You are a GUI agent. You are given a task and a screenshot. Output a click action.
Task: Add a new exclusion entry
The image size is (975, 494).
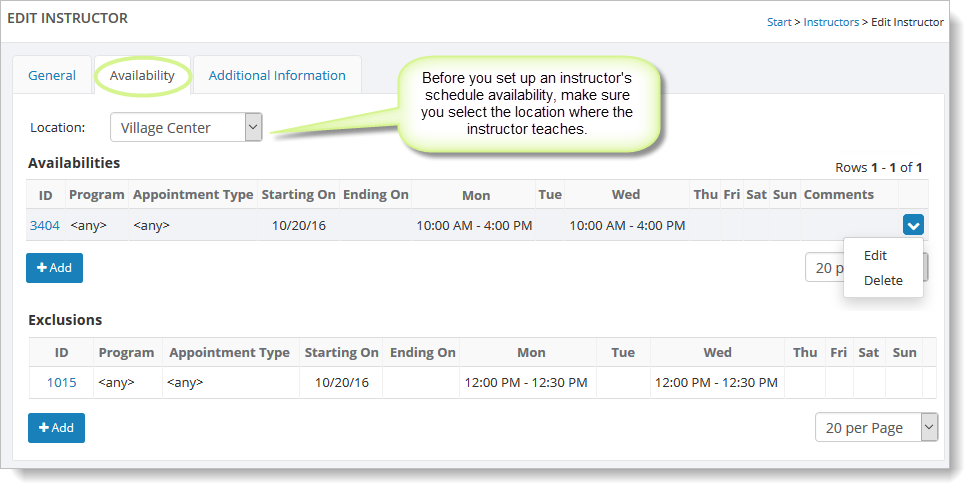click(x=56, y=428)
